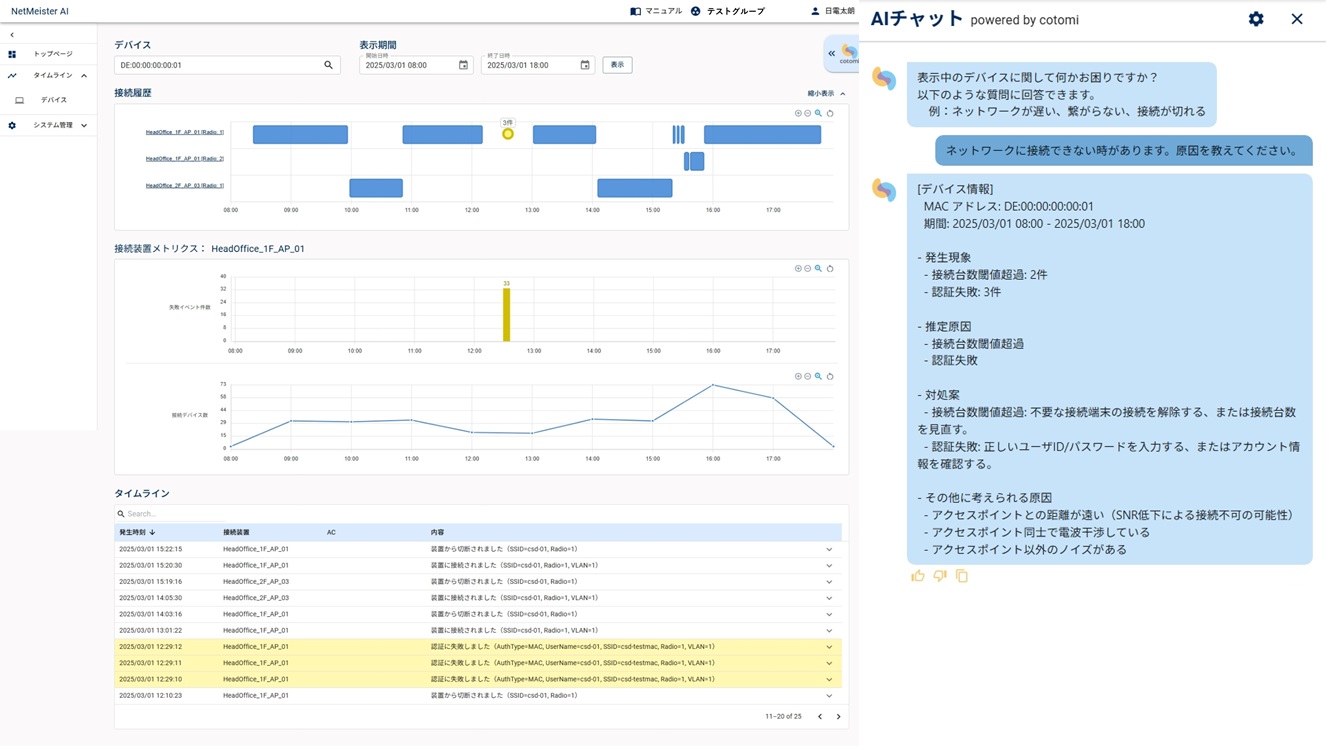Expand the システム管理 menu section
Screen dimensions: 1326x746
pyautogui.click(x=84, y=126)
